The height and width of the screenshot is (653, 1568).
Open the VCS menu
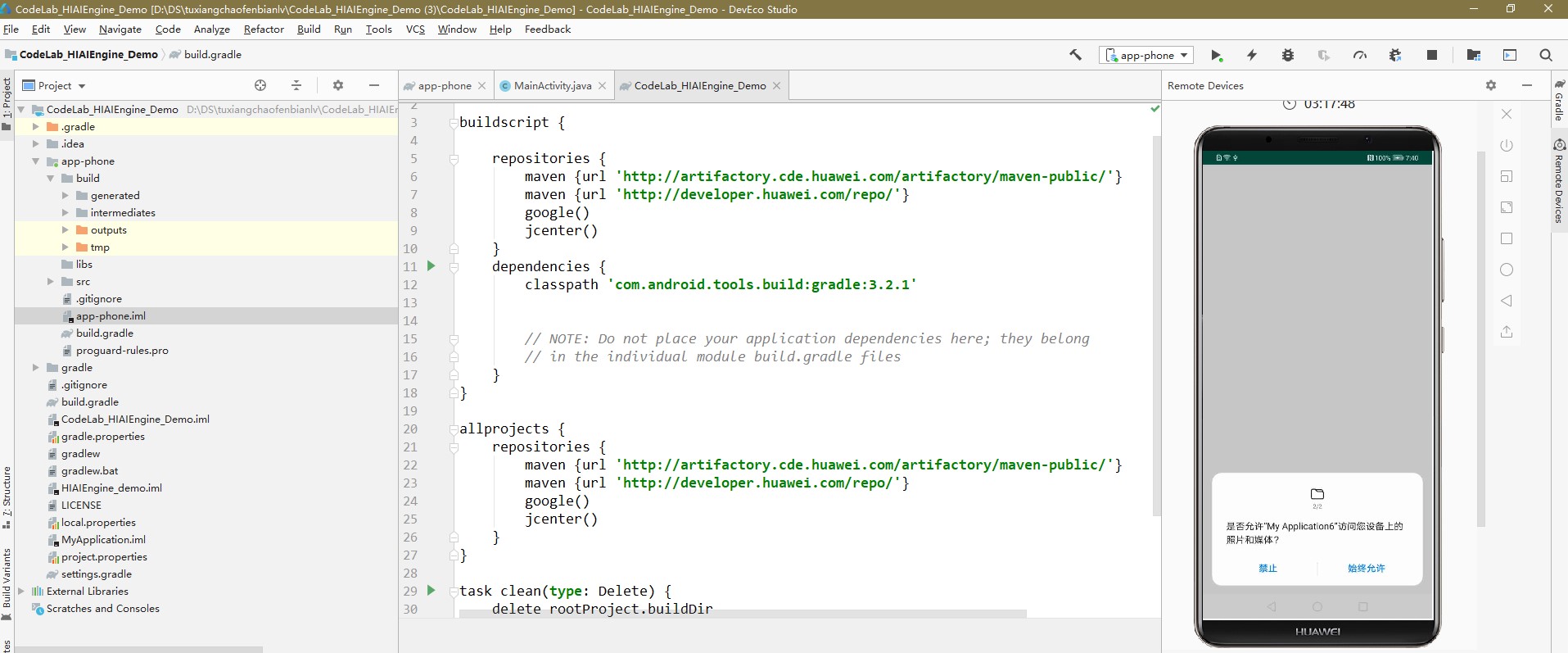(x=415, y=29)
